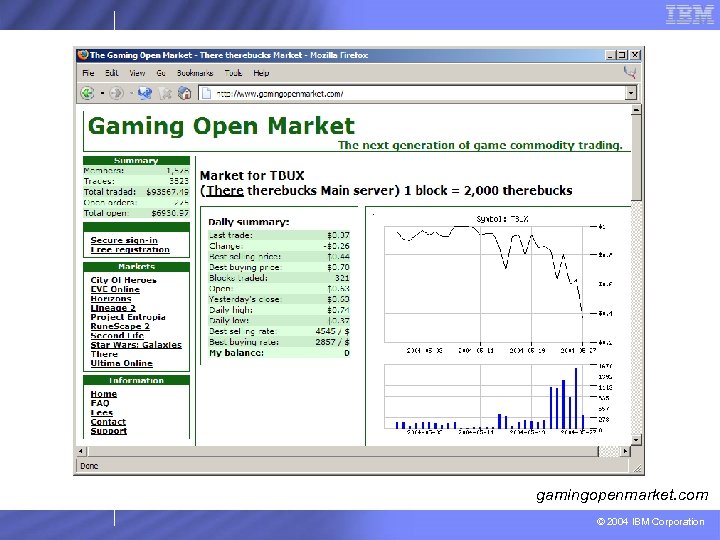Image resolution: width=720 pixels, height=540 pixels.
Task: Open the Tools menu
Action: coord(233,73)
